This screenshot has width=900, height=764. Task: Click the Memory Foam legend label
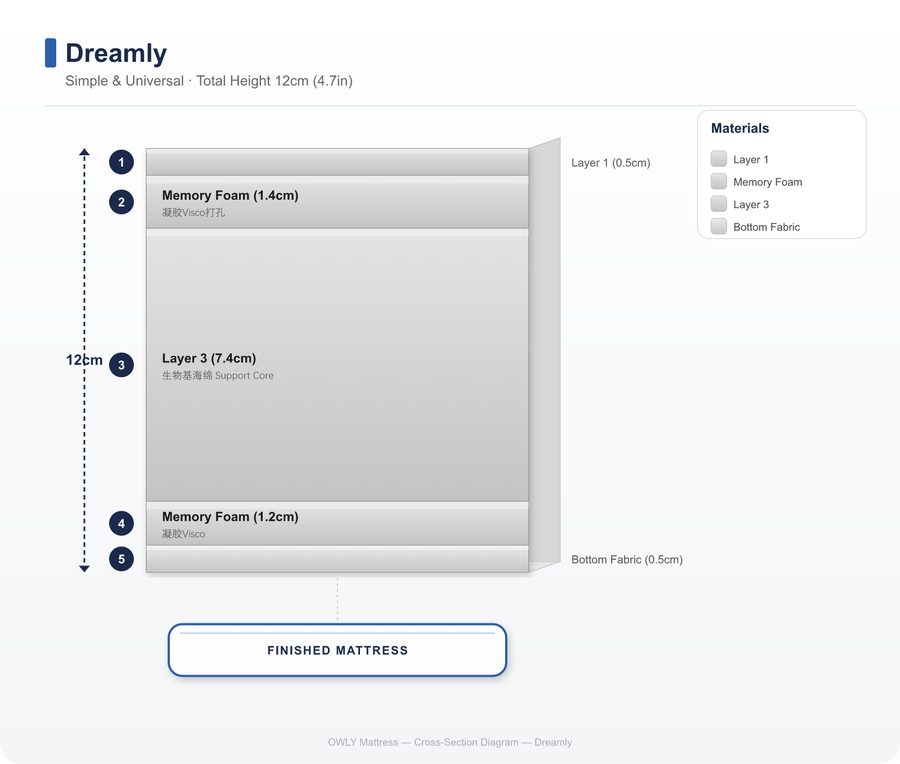click(x=767, y=182)
